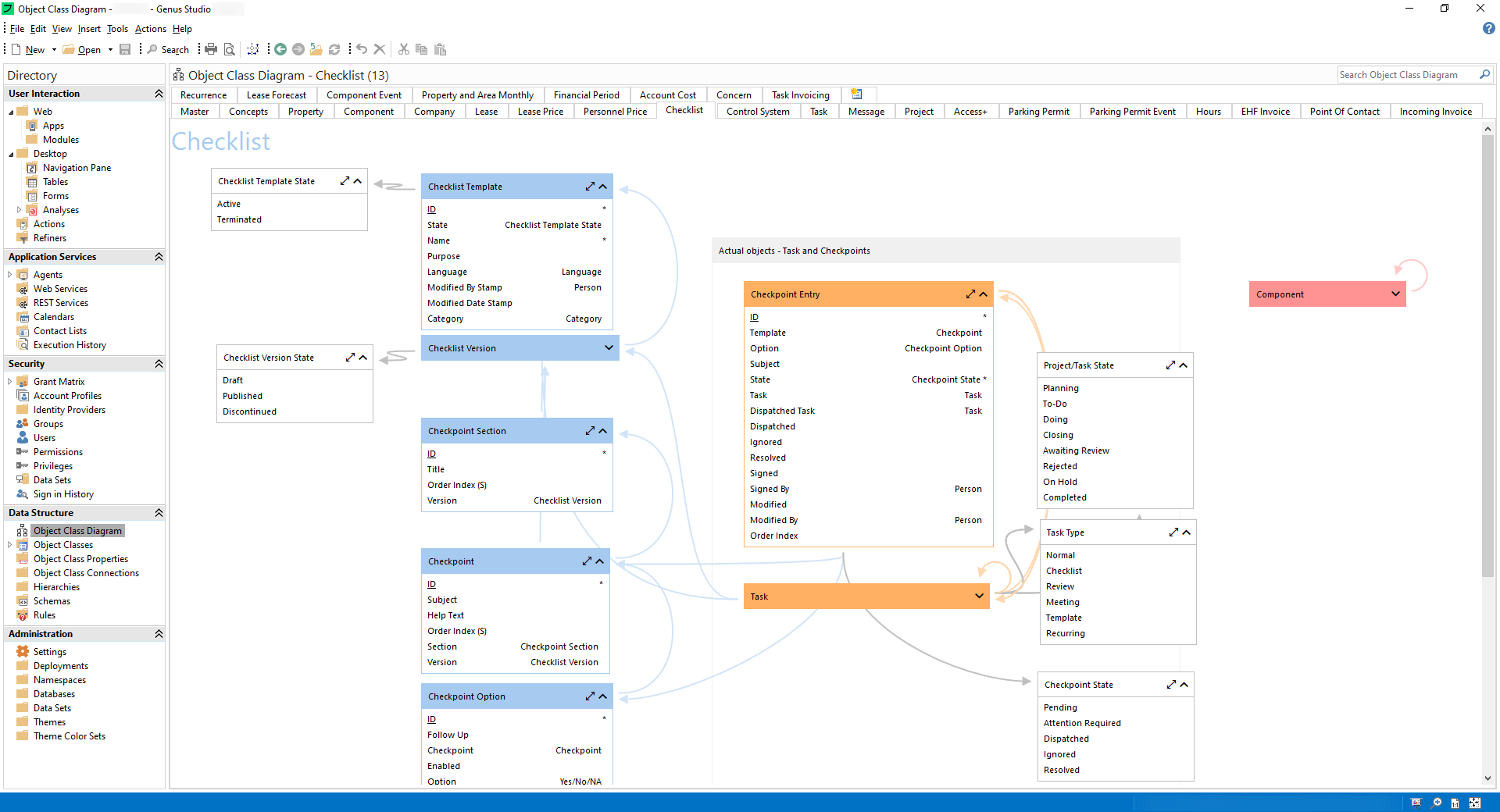Click the Search Object Class Diagram field
Image resolution: width=1500 pixels, height=812 pixels.
(x=1406, y=75)
